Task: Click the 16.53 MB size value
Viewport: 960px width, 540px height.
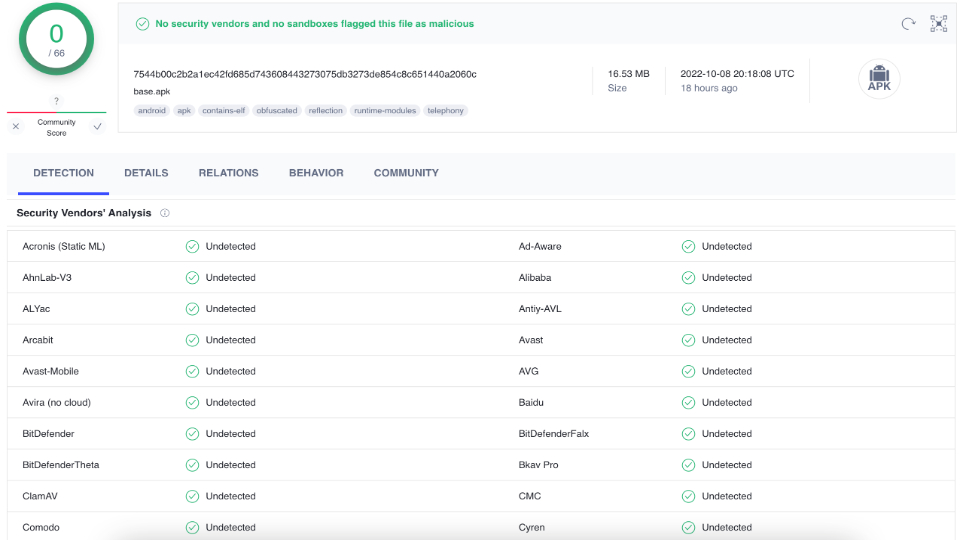Action: click(x=628, y=73)
